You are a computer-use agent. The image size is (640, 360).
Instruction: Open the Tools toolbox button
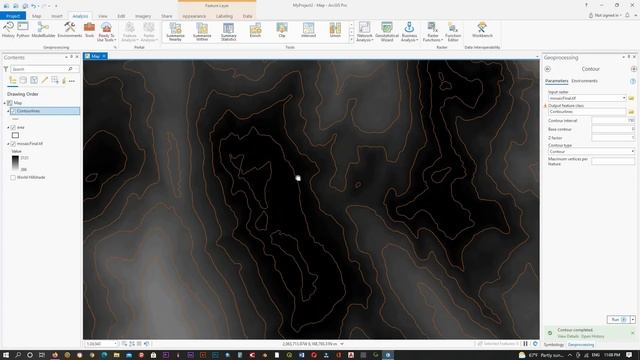[x=89, y=30]
